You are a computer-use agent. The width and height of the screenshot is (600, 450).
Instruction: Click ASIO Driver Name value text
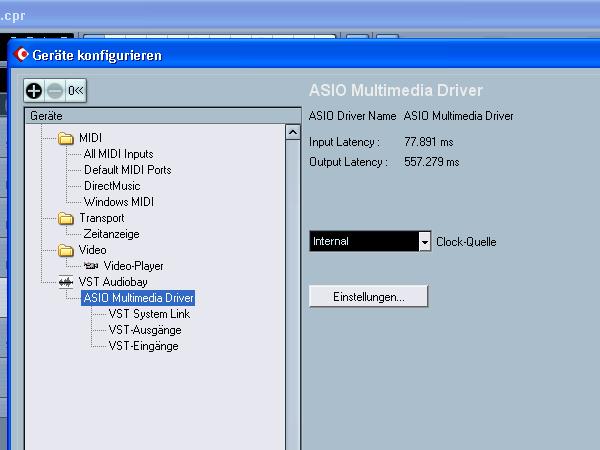[458, 116]
